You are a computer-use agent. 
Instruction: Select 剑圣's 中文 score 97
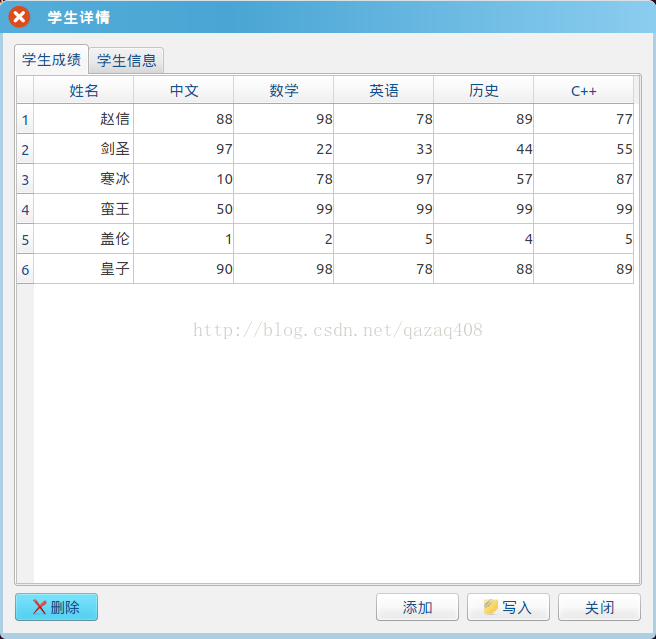point(184,149)
